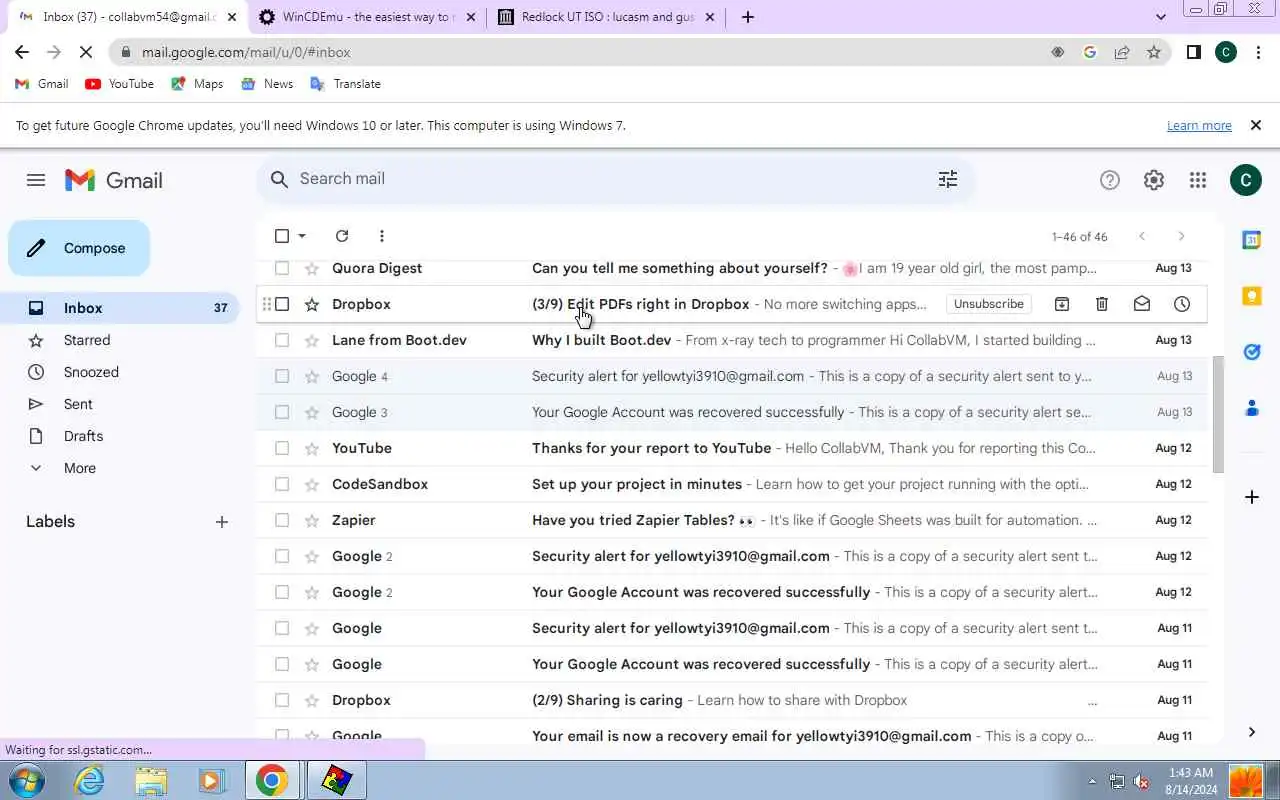The height and width of the screenshot is (800, 1280).
Task: Star the CodeSandbox email
Action: click(x=312, y=484)
